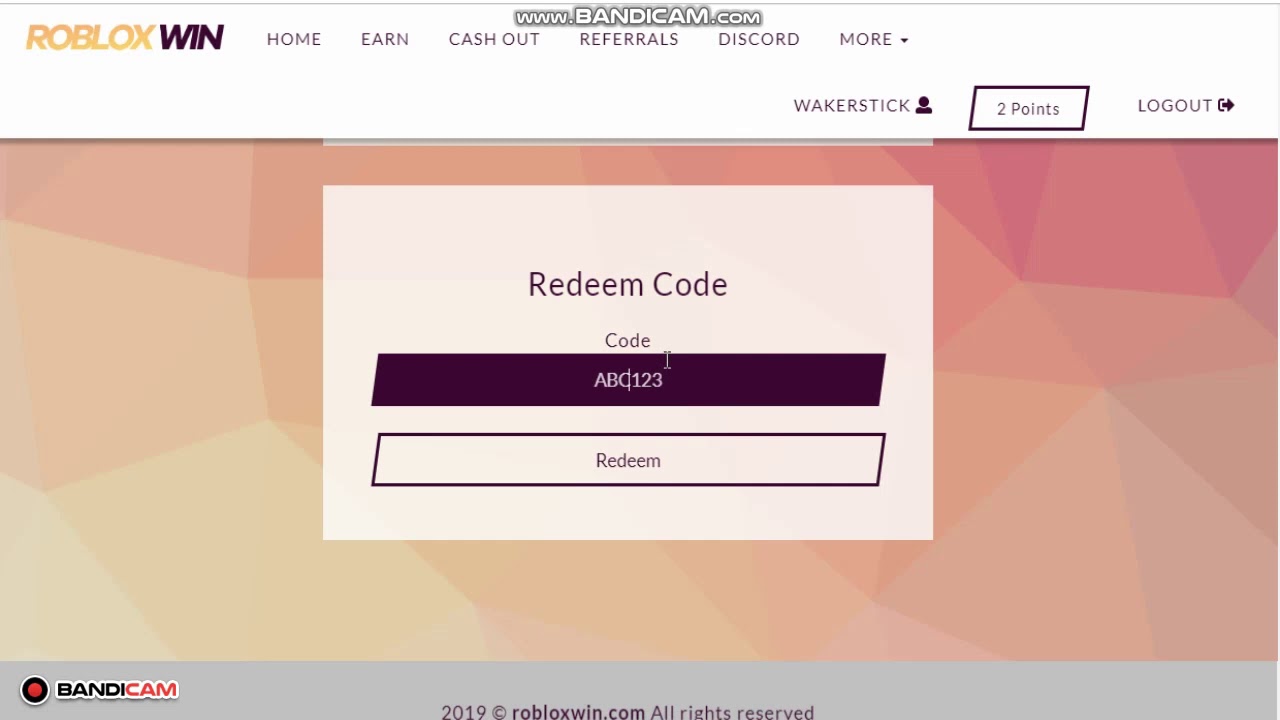The image size is (1280, 720).
Task: Focus the Code input field with ABC123
Action: click(x=628, y=380)
